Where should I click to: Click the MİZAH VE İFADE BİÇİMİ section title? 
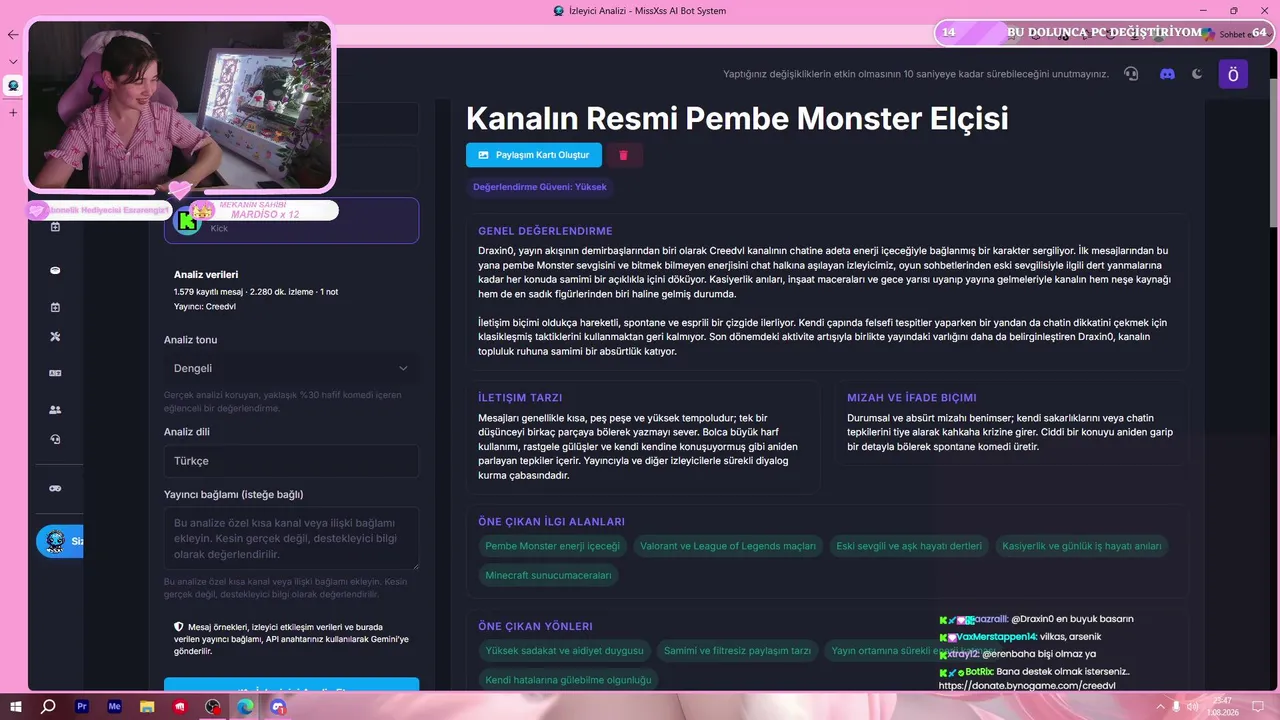[911, 398]
